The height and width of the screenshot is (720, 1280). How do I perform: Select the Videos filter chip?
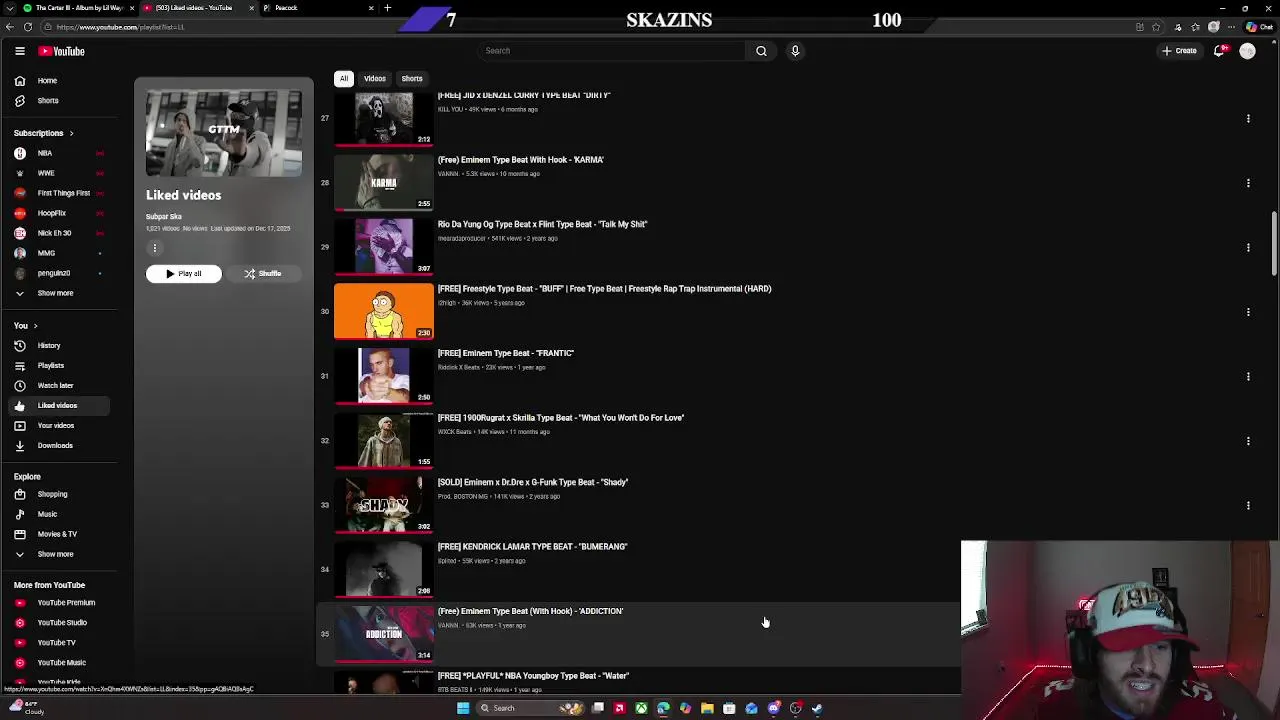(375, 78)
